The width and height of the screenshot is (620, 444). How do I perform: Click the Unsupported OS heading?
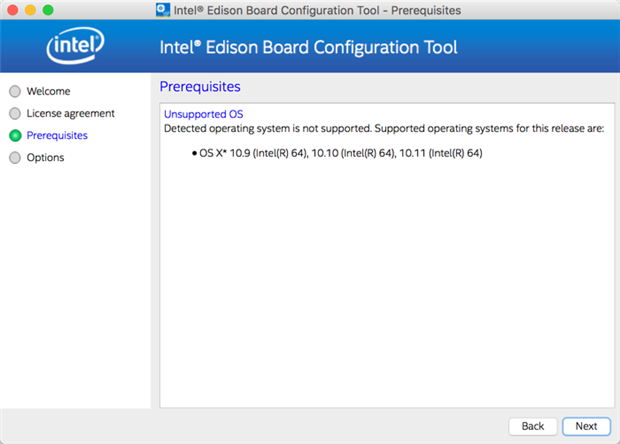(x=203, y=114)
